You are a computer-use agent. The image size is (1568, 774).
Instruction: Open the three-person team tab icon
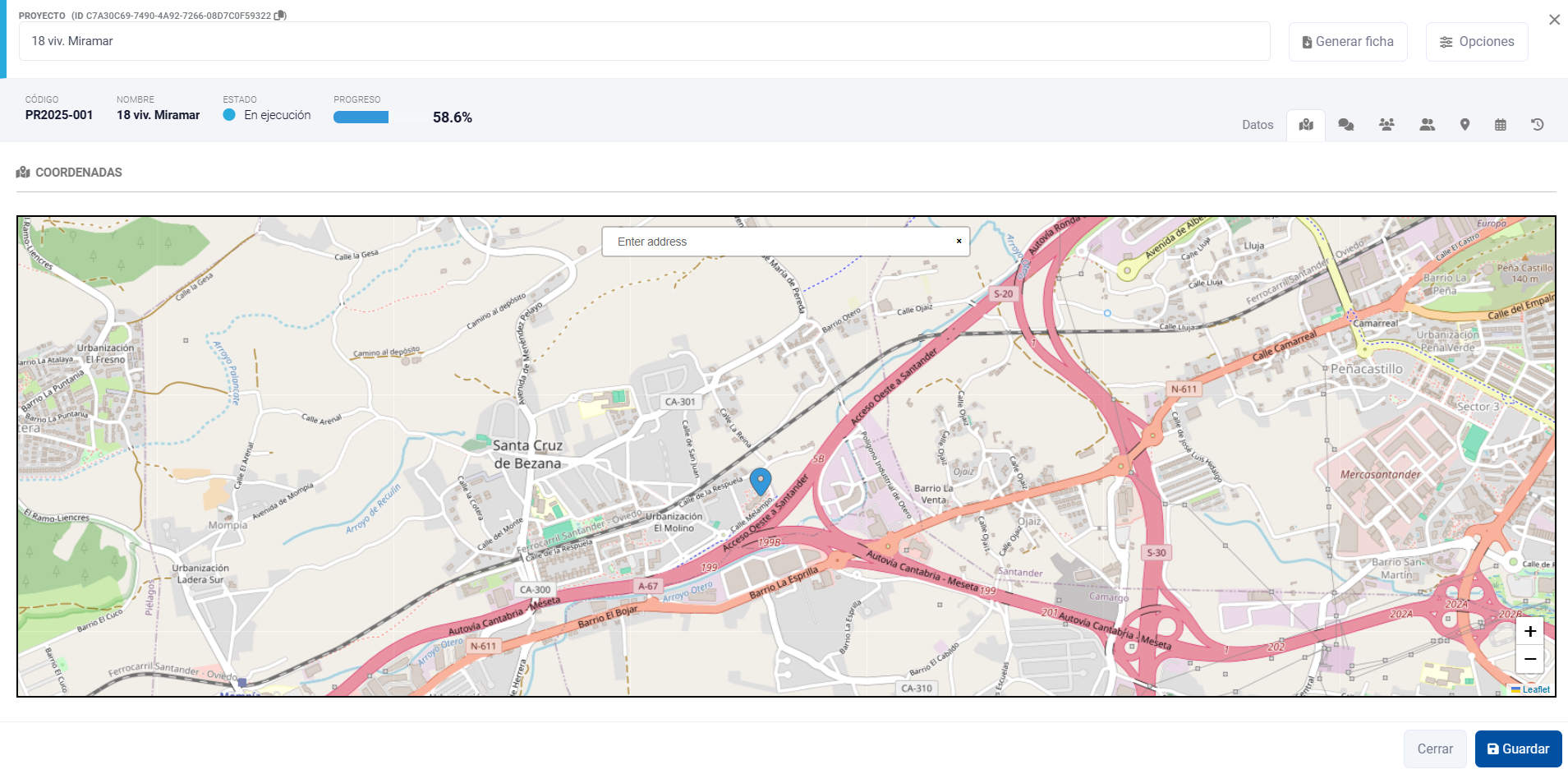pyautogui.click(x=1386, y=125)
